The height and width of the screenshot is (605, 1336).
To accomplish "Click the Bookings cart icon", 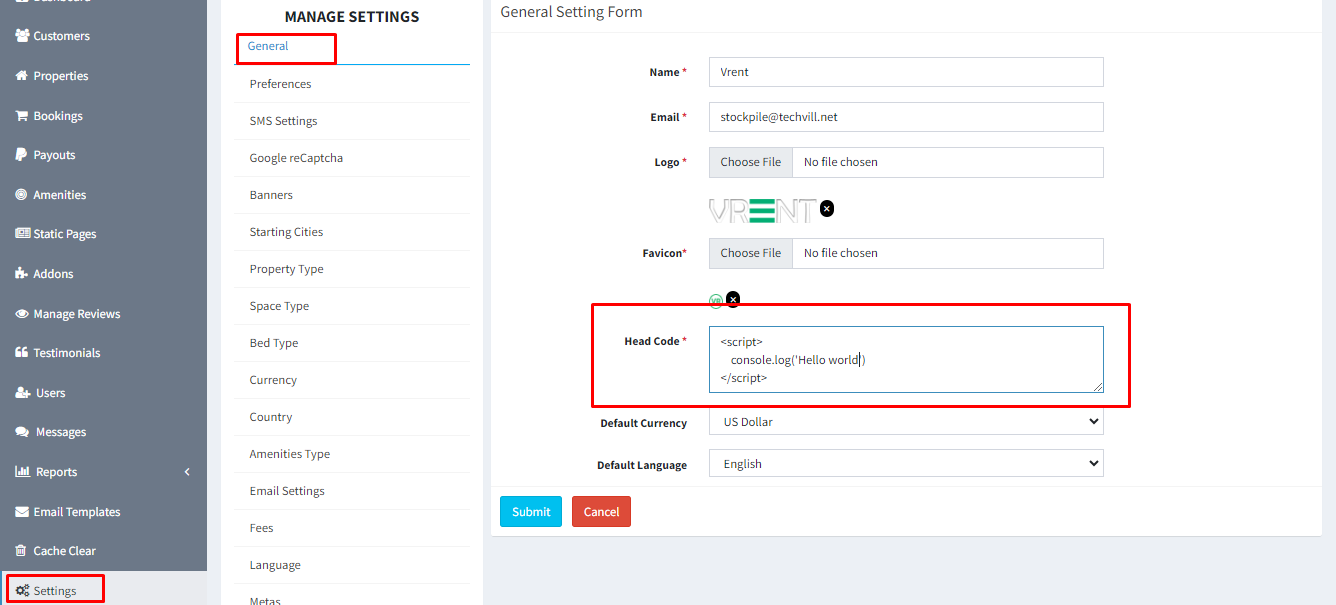I will point(22,116).
